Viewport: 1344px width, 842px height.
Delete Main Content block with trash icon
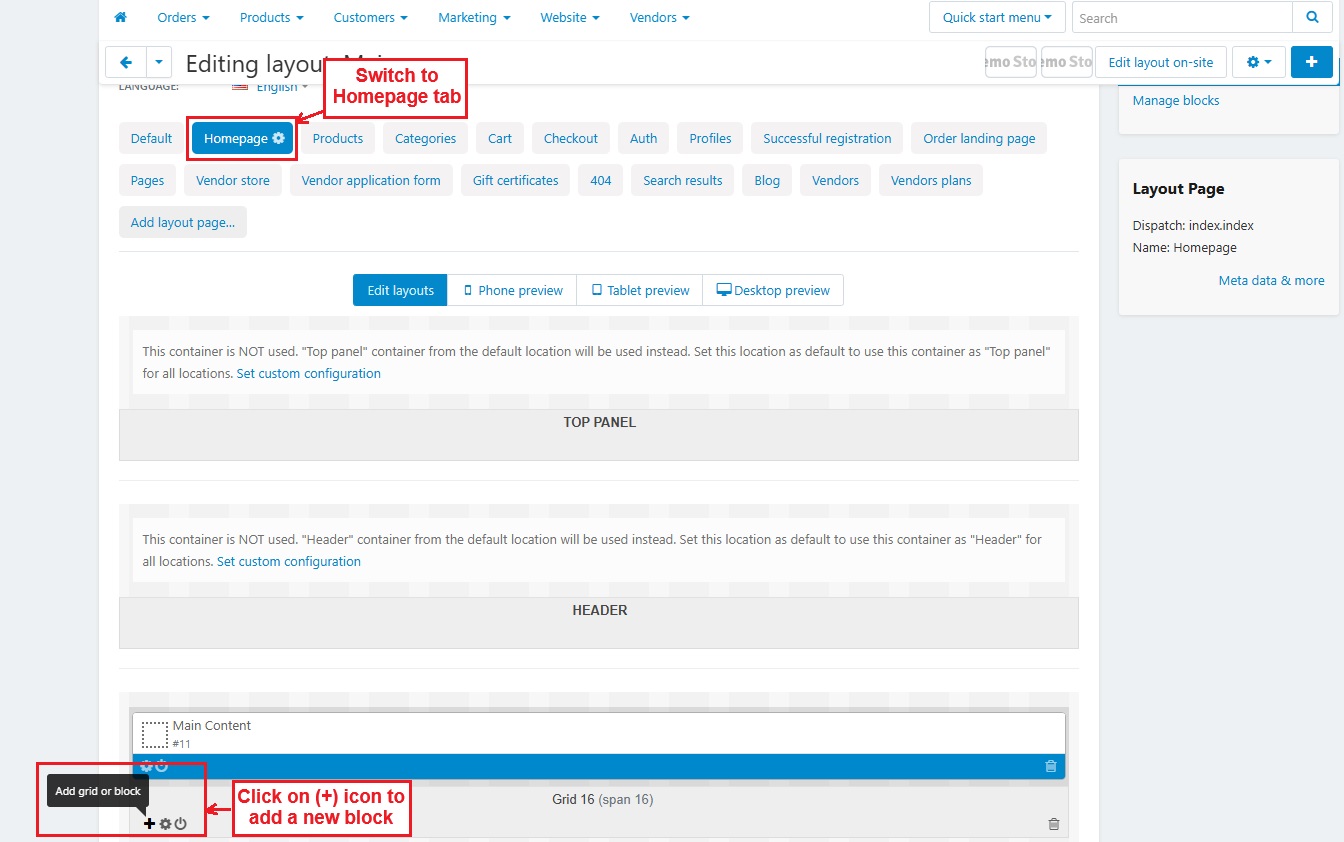[1050, 766]
